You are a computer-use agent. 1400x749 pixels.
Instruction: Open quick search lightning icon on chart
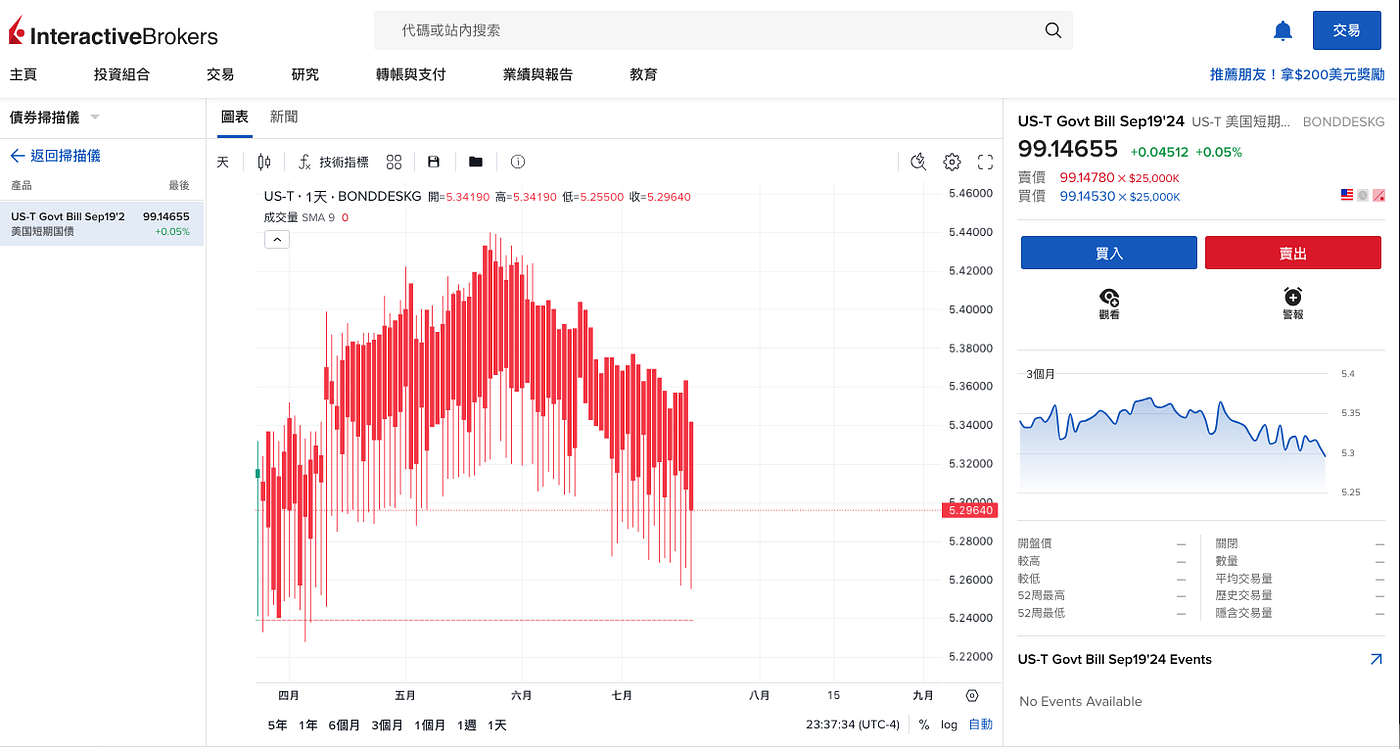(x=919, y=162)
